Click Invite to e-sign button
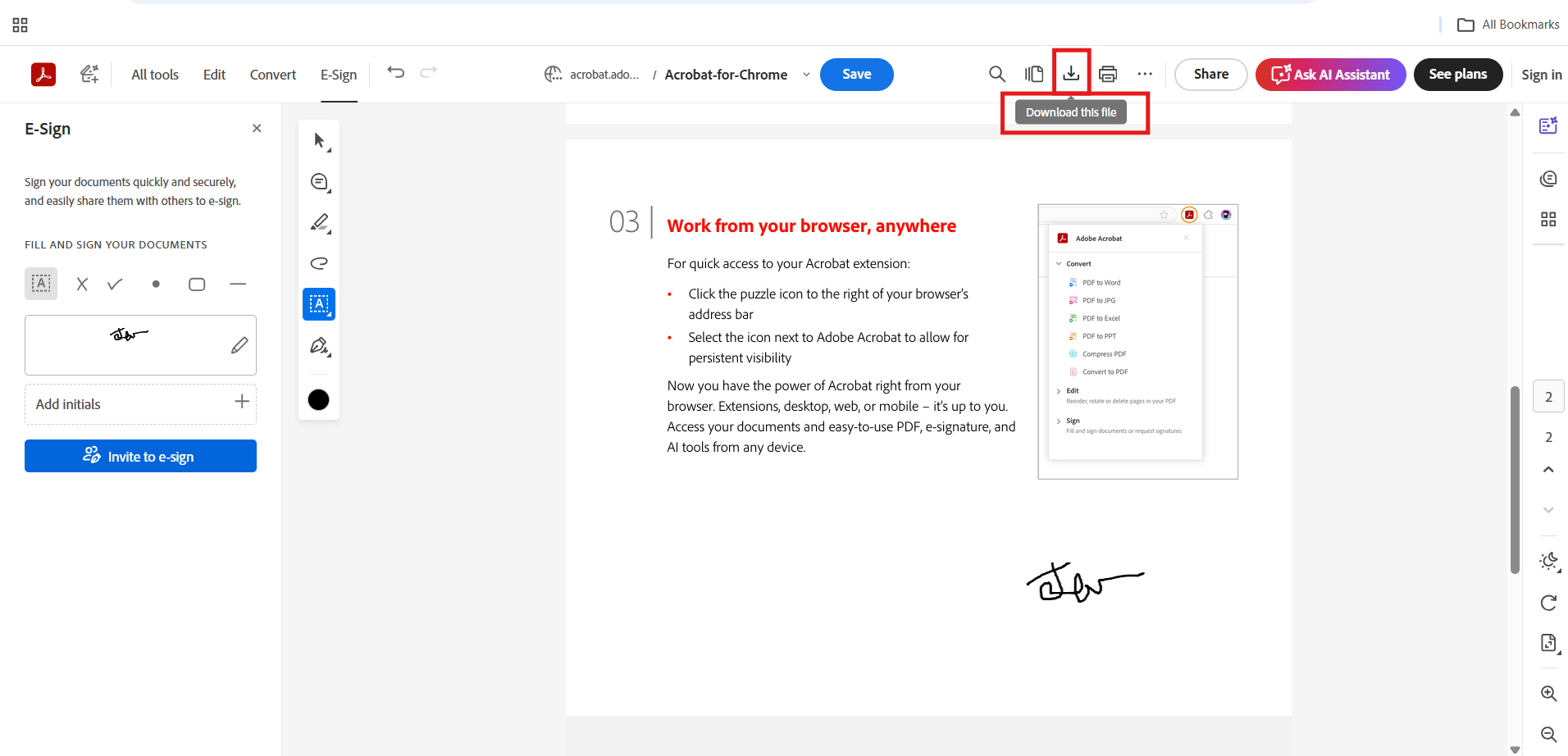 [x=140, y=456]
